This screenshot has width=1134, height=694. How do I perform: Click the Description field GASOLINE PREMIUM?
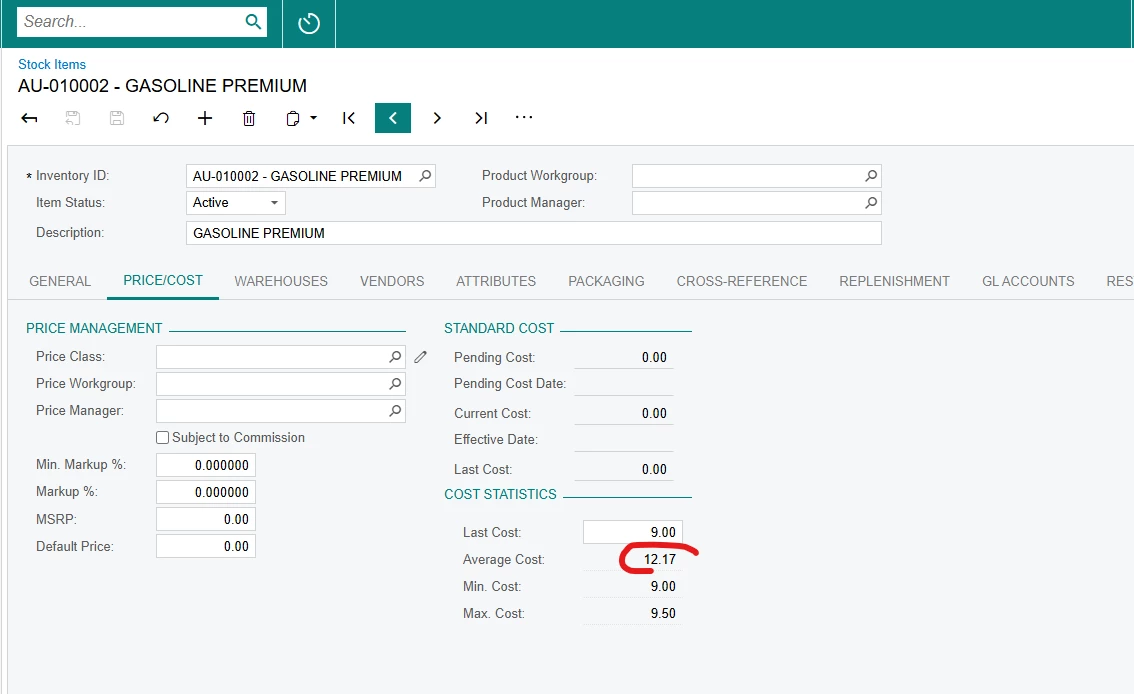[534, 234]
